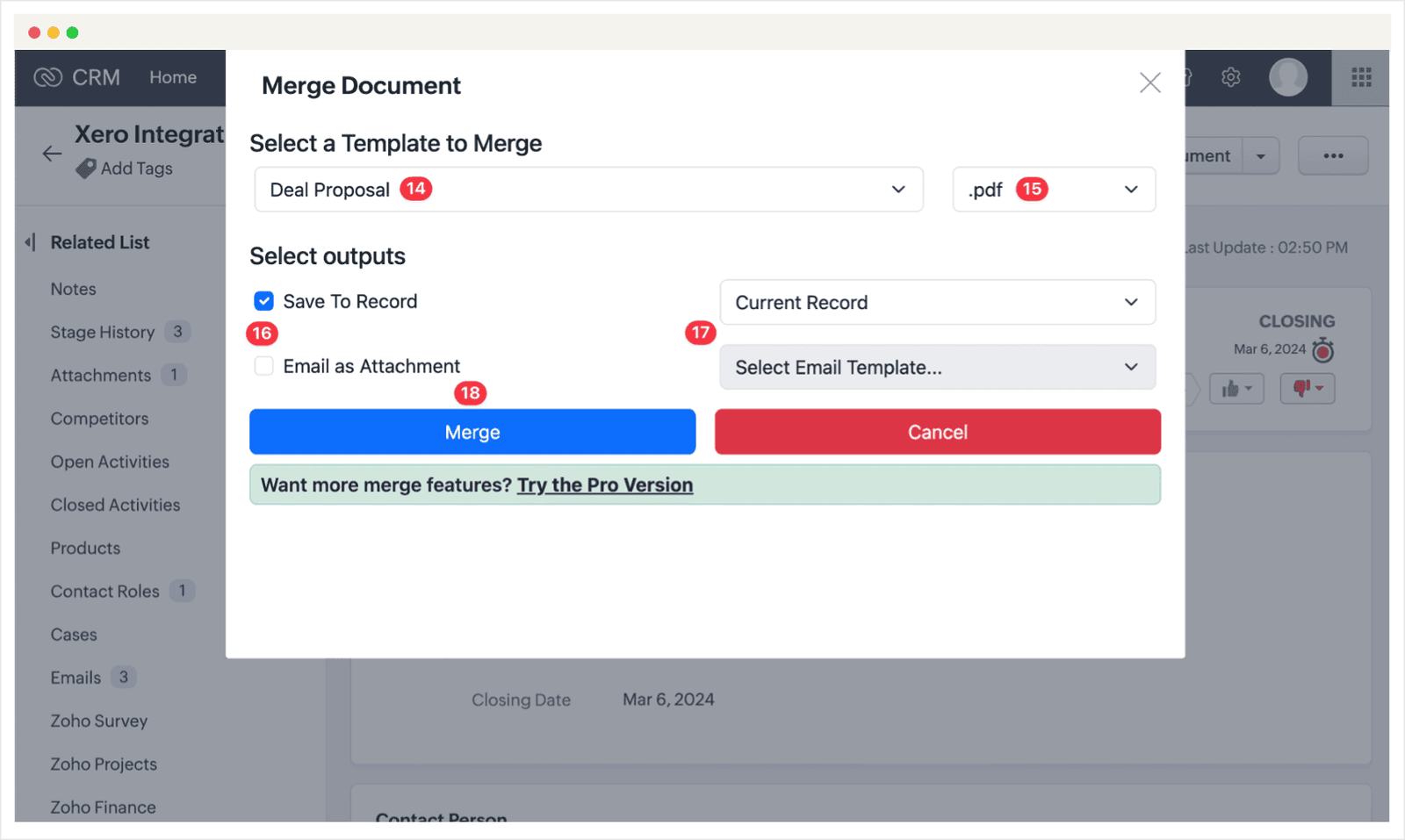Open Zoho Survey in the Related List

tap(99, 721)
